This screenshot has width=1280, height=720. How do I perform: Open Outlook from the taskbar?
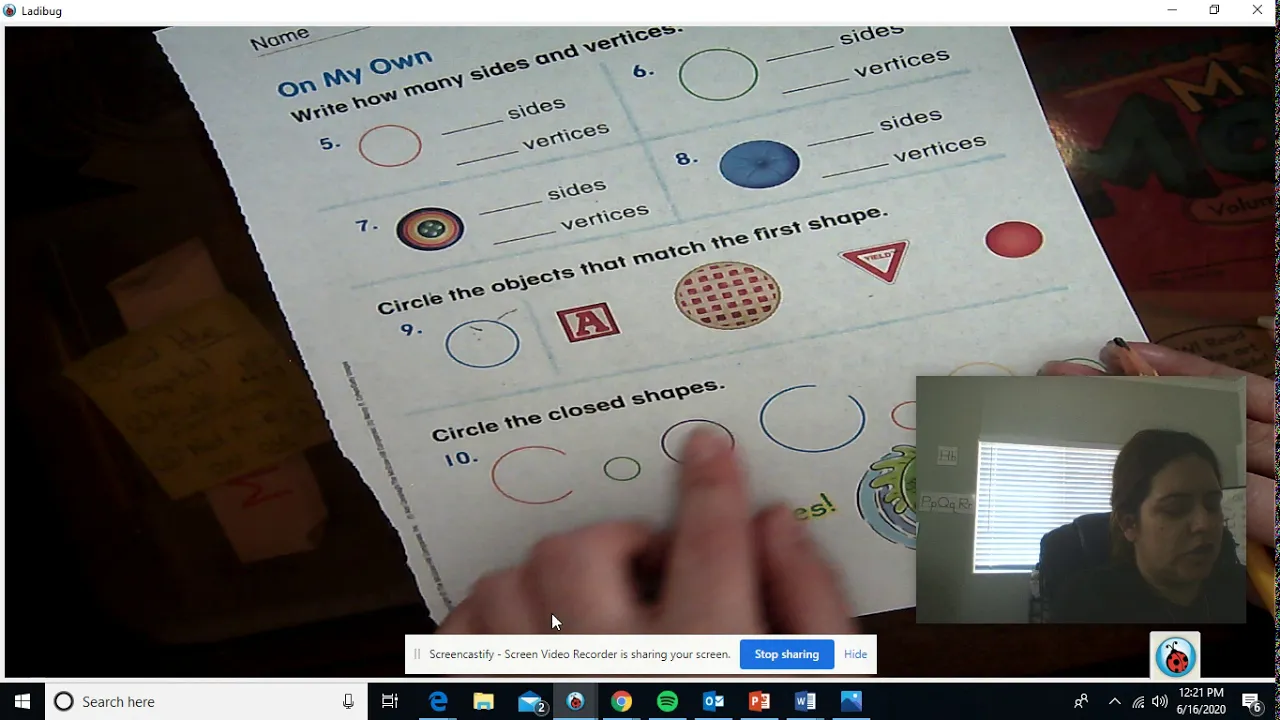pos(713,701)
